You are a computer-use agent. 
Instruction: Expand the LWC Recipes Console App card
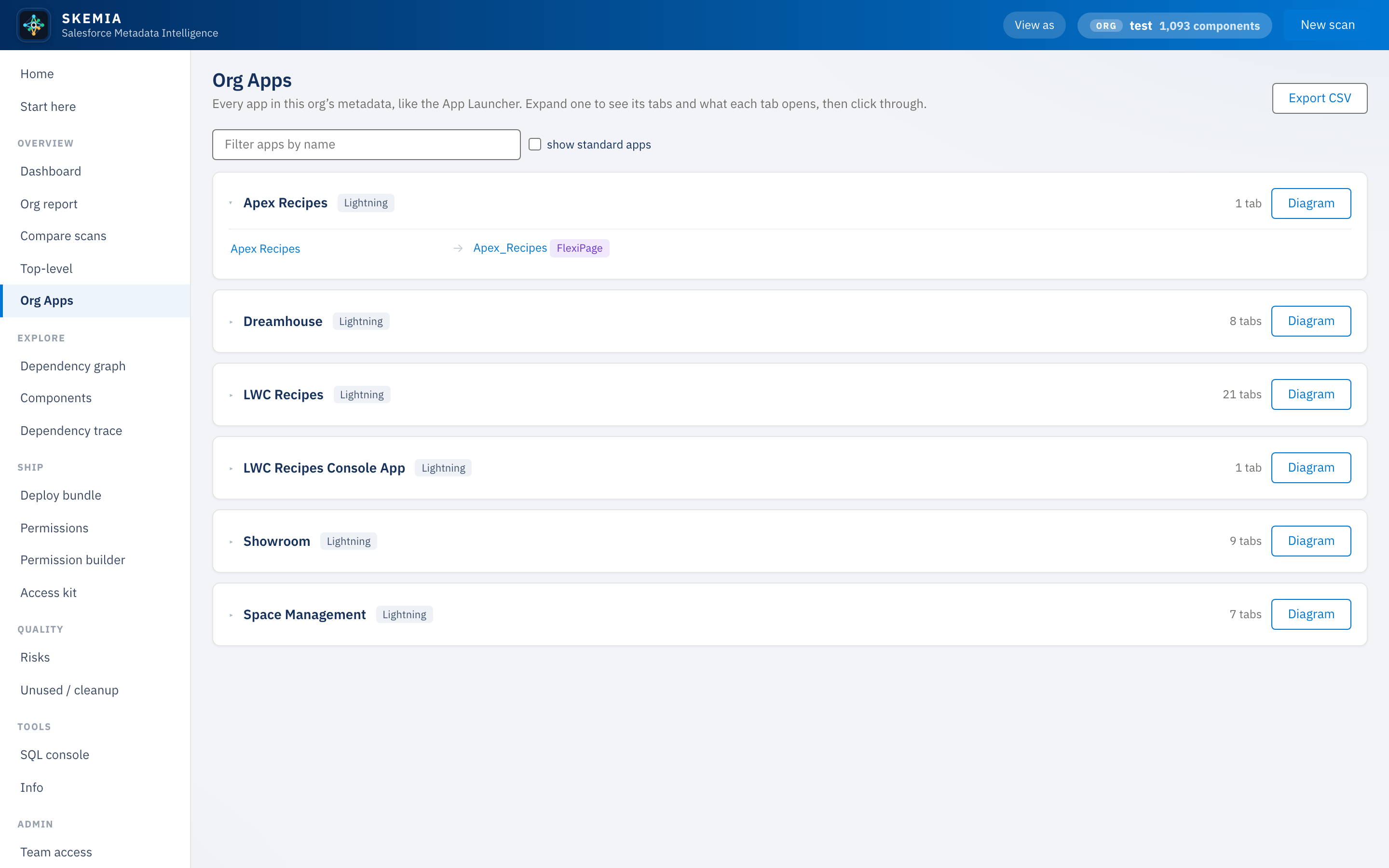point(231,468)
